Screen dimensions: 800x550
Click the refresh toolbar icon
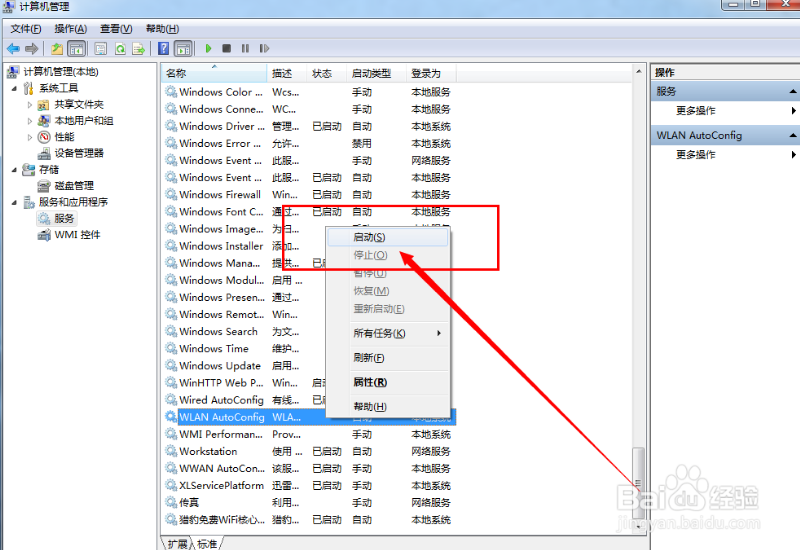(120, 48)
